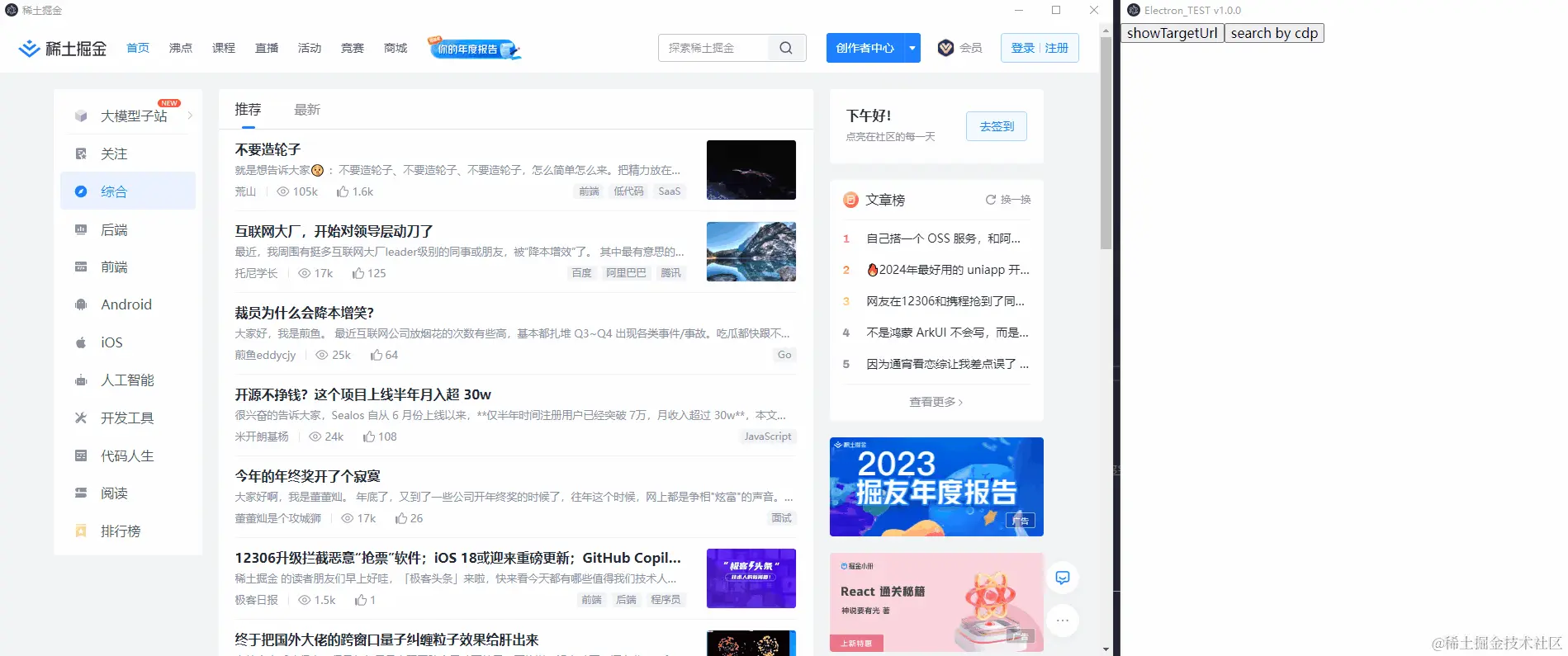Click the showTargetUrl button
Screen dimensions: 1568x656
pyautogui.click(x=1172, y=33)
